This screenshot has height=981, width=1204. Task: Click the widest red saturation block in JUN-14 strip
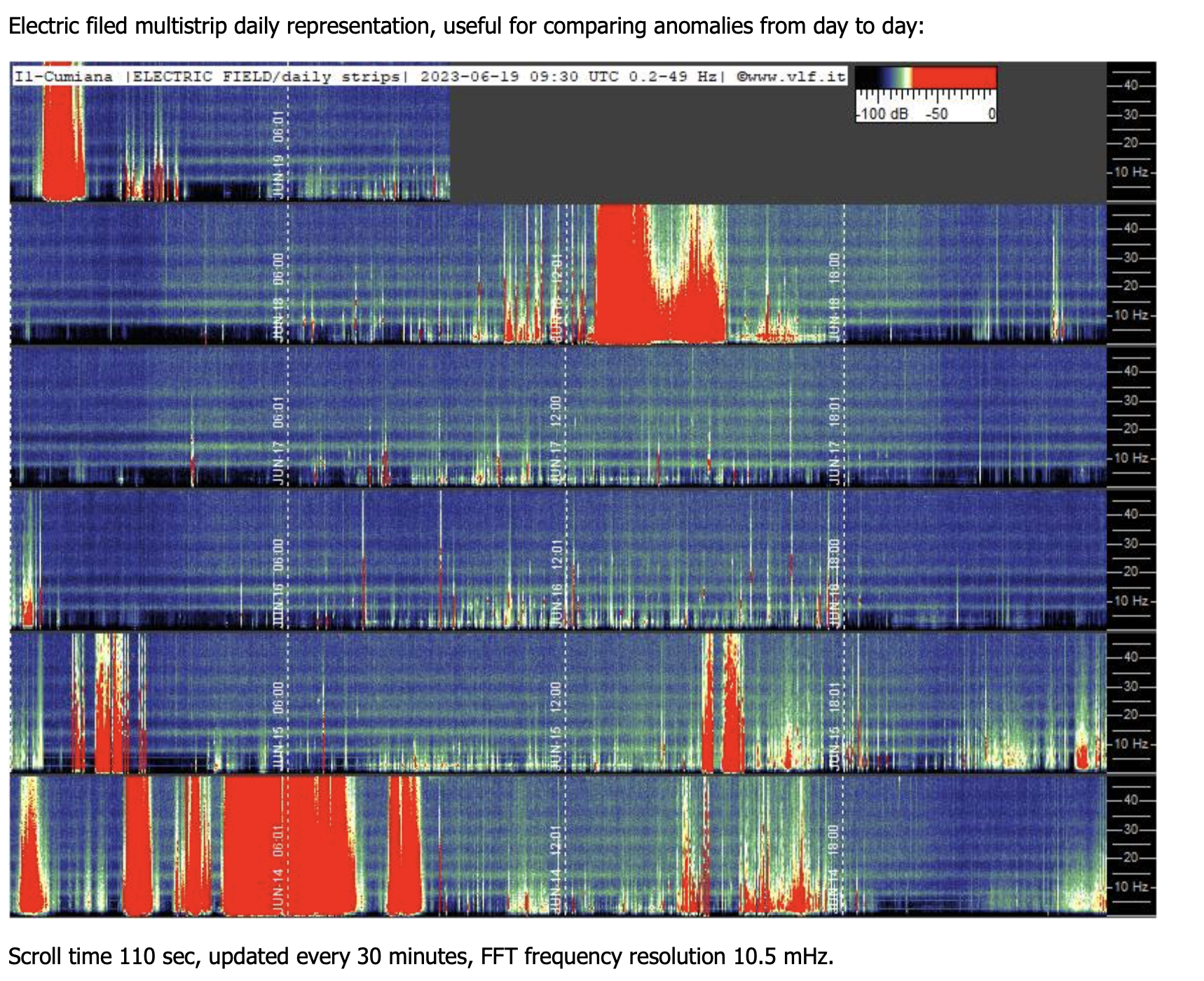coord(291,846)
